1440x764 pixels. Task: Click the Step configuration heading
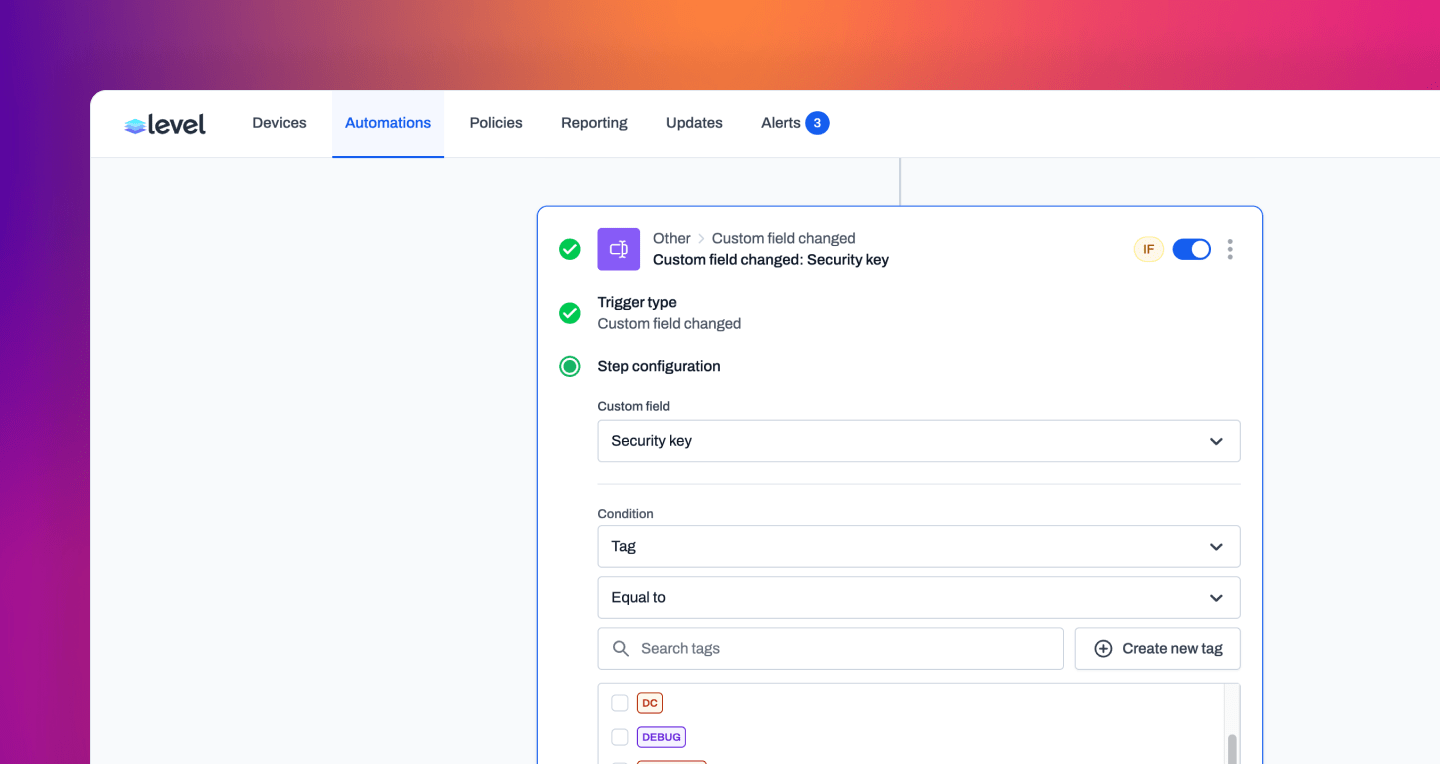(x=659, y=366)
